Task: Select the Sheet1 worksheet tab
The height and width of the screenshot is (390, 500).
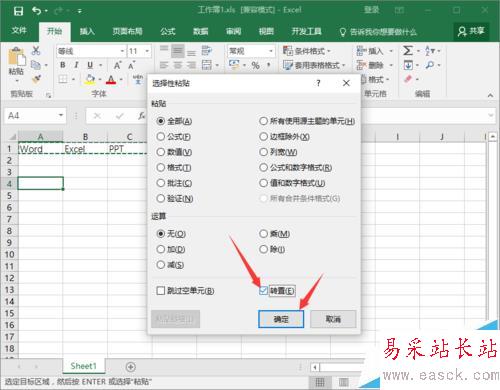Action: 84,366
